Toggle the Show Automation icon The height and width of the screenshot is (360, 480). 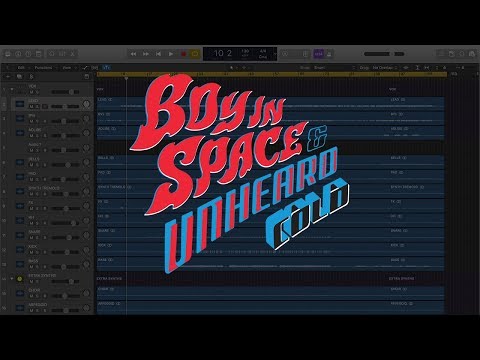(x=85, y=68)
